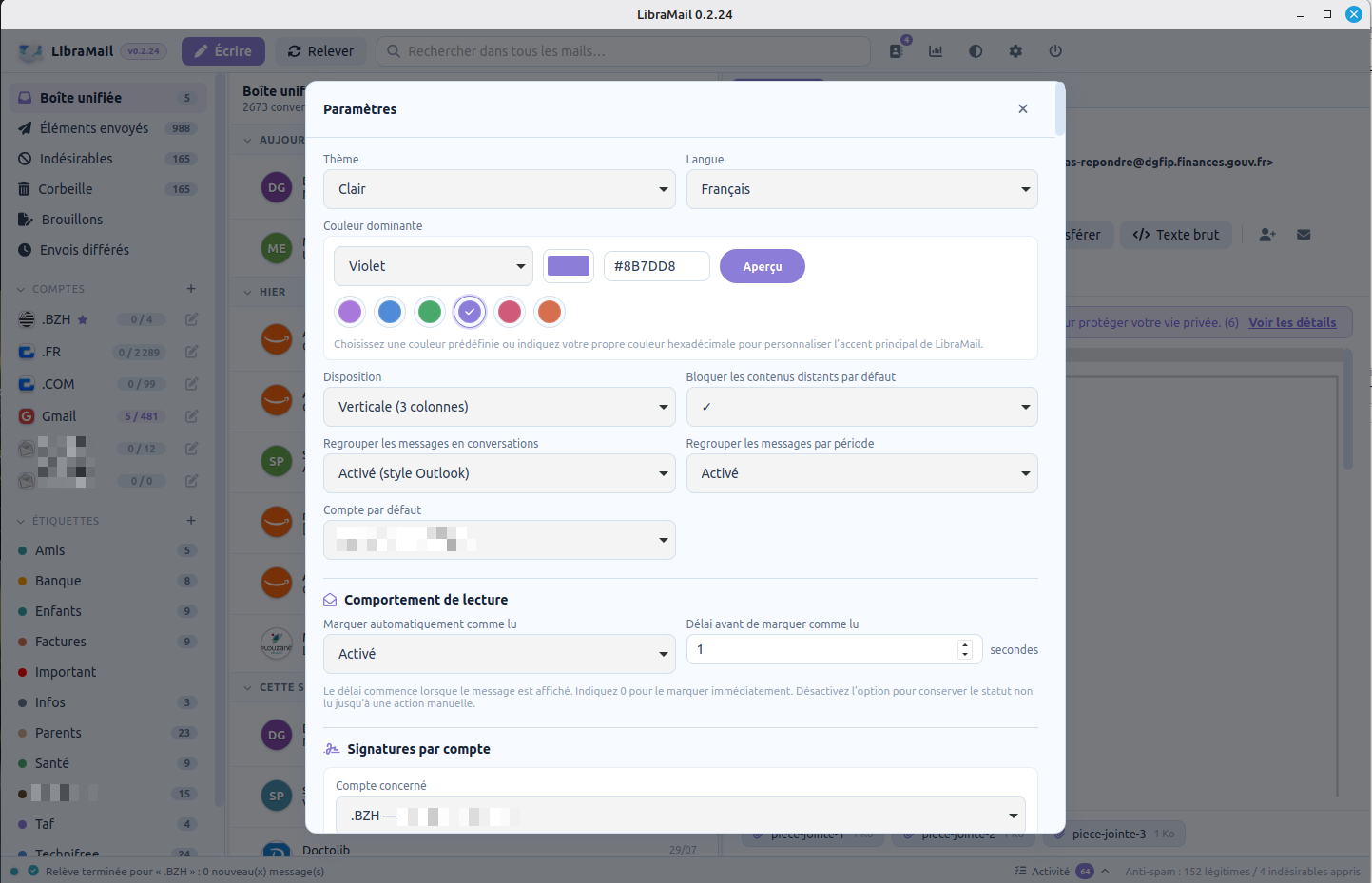Pick the blue preset accent color
Image resolution: width=1372 pixels, height=883 pixels.
click(x=390, y=312)
